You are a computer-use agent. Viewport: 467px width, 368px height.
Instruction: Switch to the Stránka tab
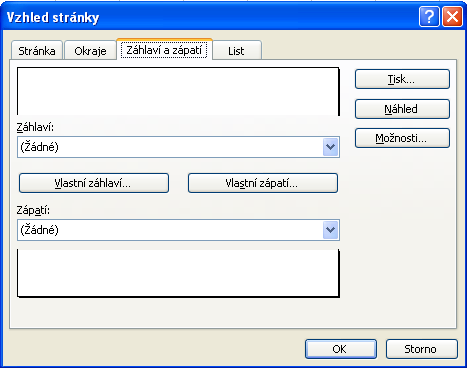click(x=37, y=51)
